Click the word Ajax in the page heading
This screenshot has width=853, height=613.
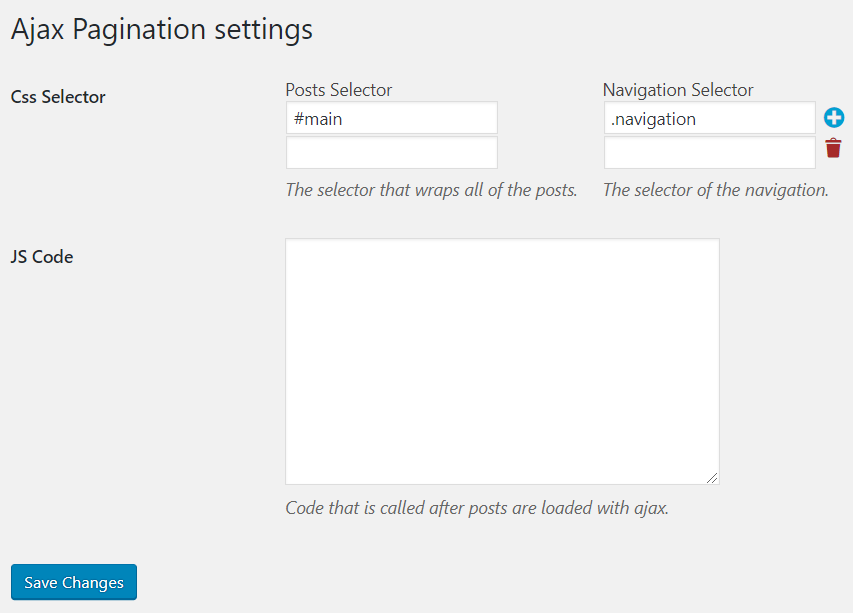coord(38,29)
